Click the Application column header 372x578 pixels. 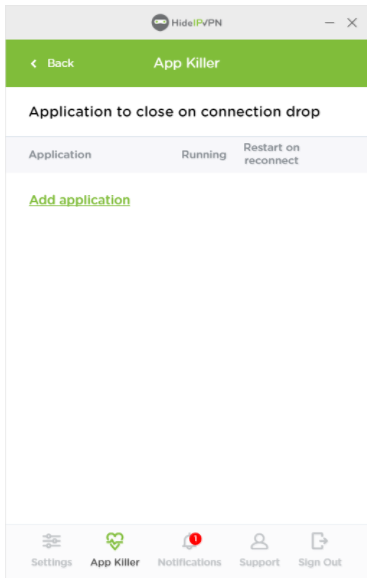click(60, 154)
